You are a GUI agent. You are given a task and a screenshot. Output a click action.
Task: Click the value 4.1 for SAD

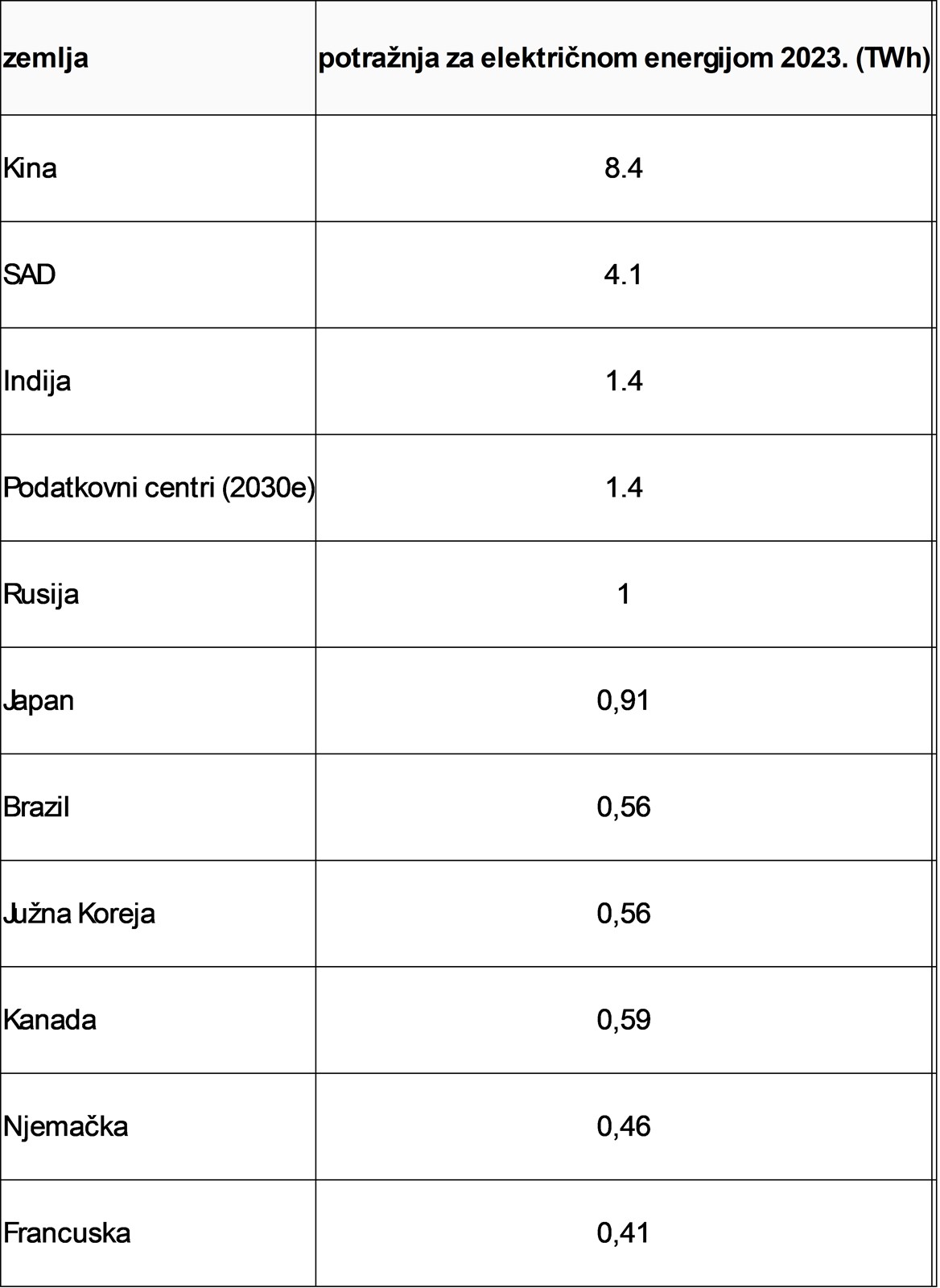(x=624, y=275)
